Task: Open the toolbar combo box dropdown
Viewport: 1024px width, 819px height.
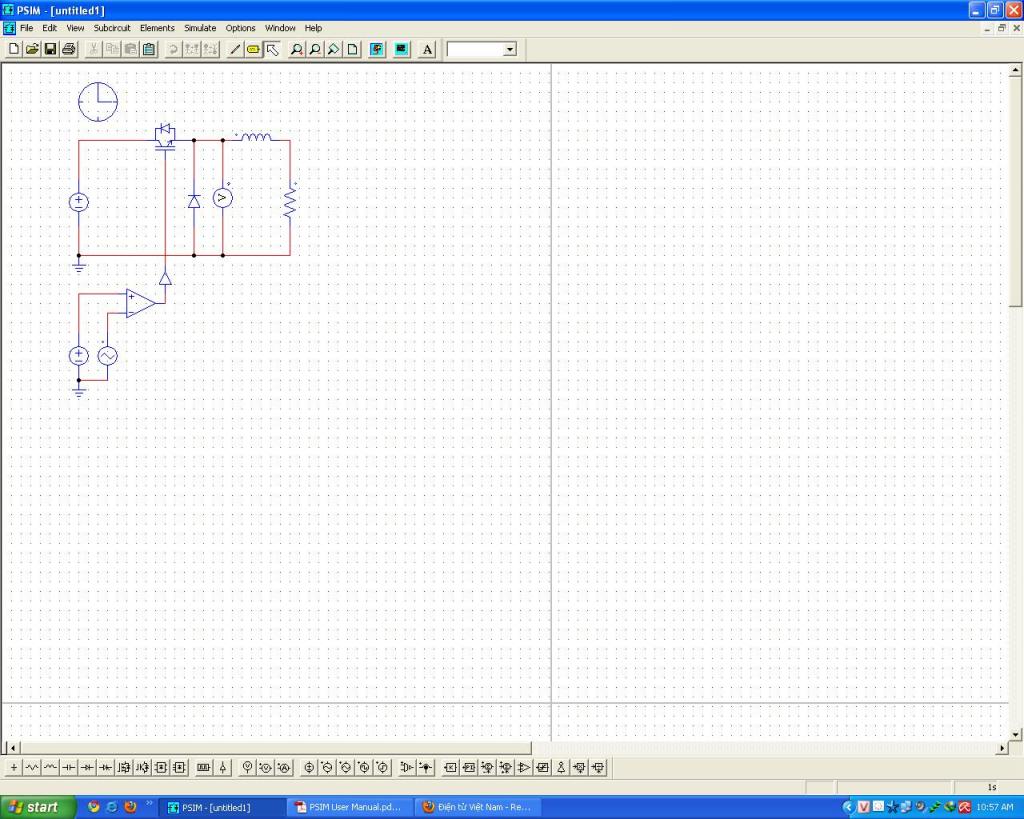Action: pyautogui.click(x=509, y=49)
